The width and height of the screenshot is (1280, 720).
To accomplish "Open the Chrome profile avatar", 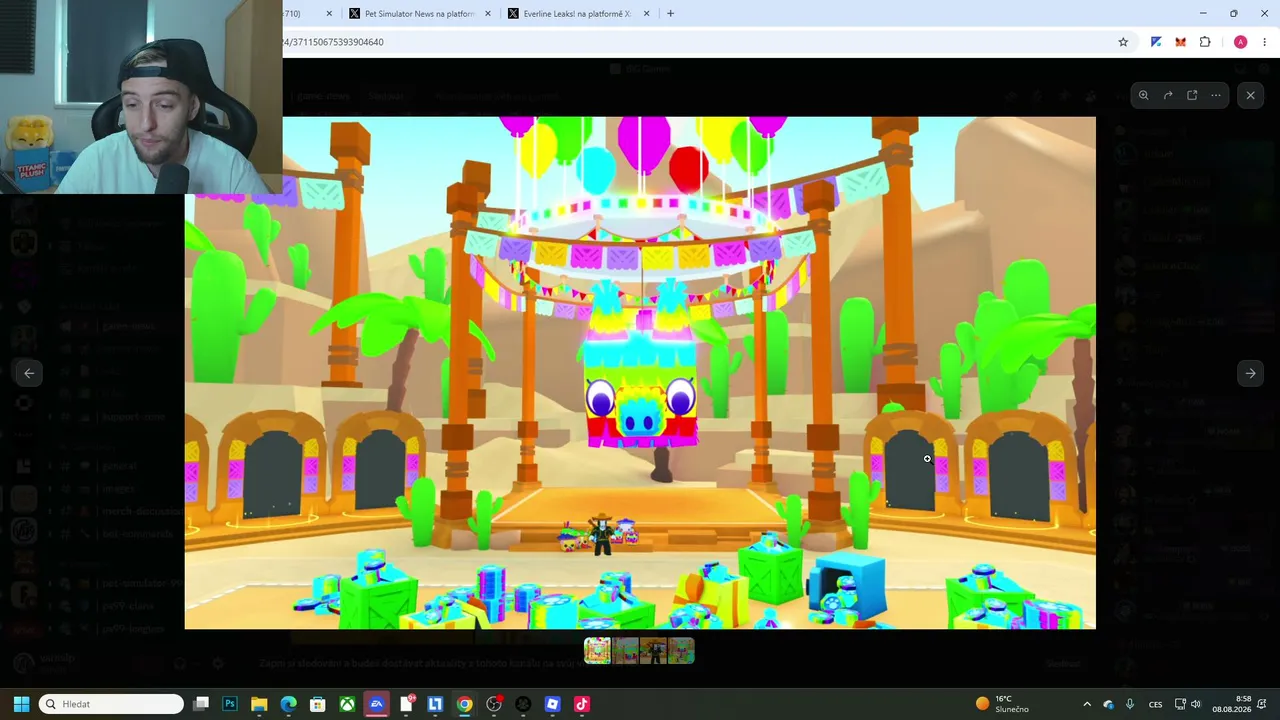I will [1240, 42].
